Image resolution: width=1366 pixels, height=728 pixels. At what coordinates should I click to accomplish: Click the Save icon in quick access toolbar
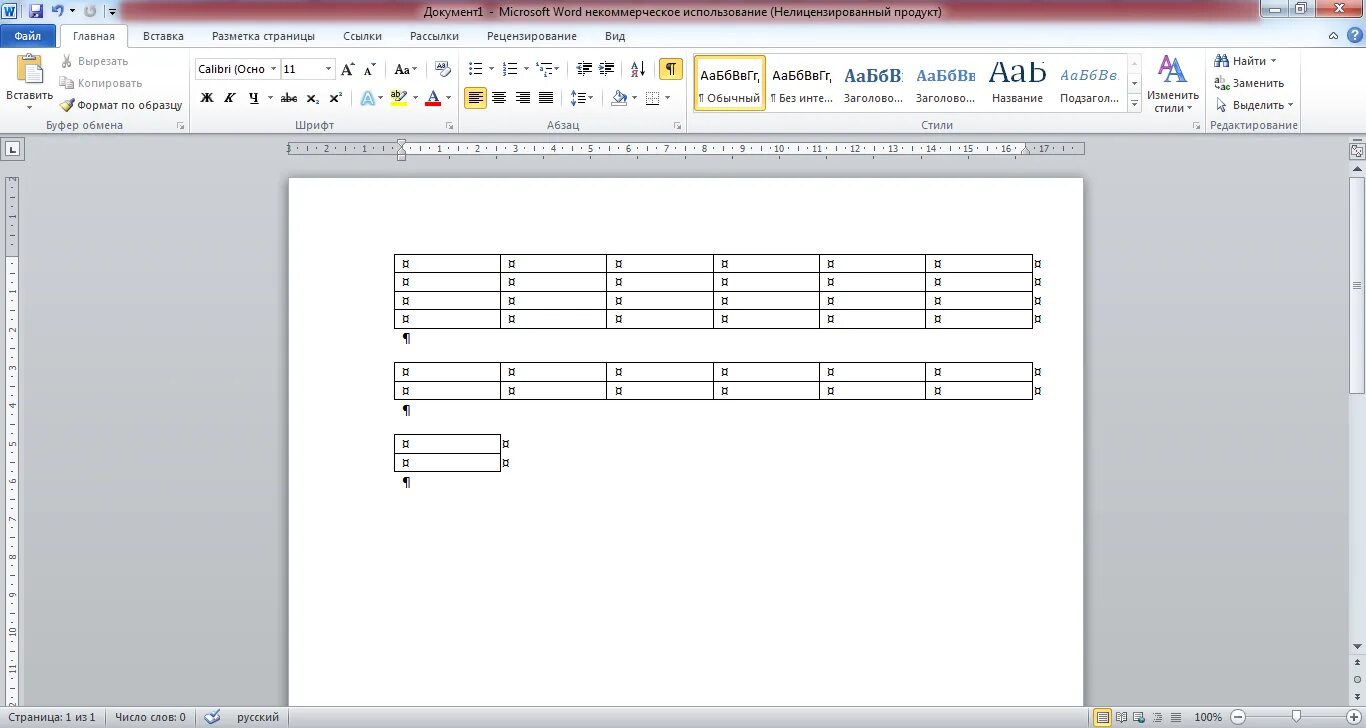36,11
